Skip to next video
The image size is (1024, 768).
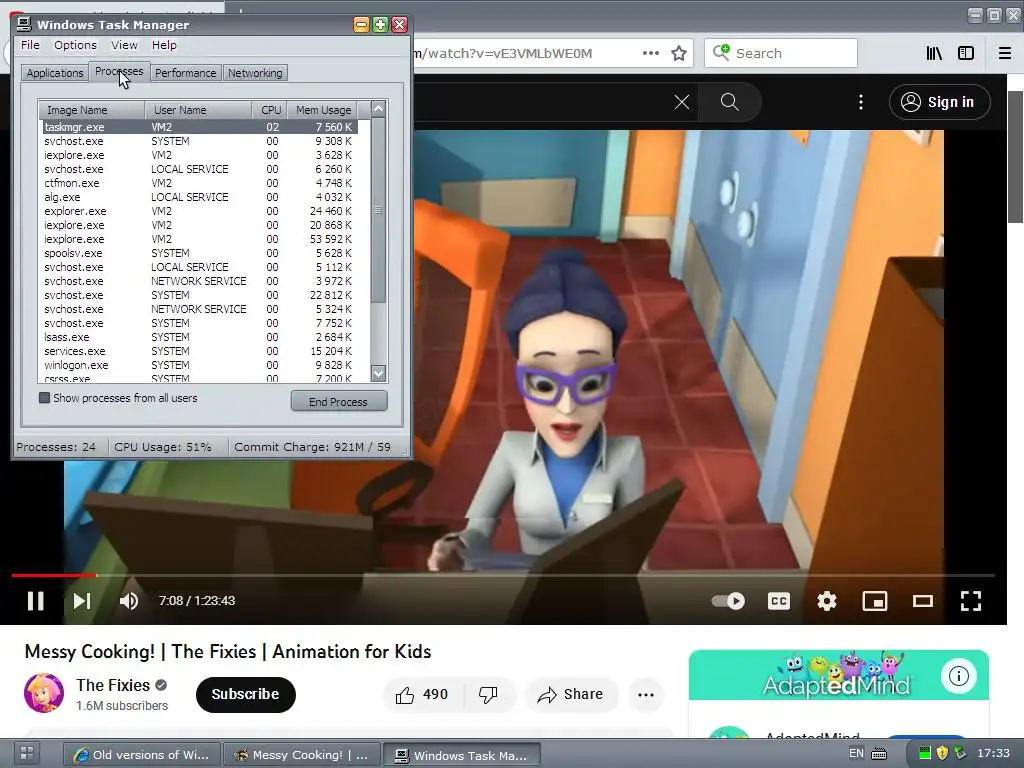82,601
